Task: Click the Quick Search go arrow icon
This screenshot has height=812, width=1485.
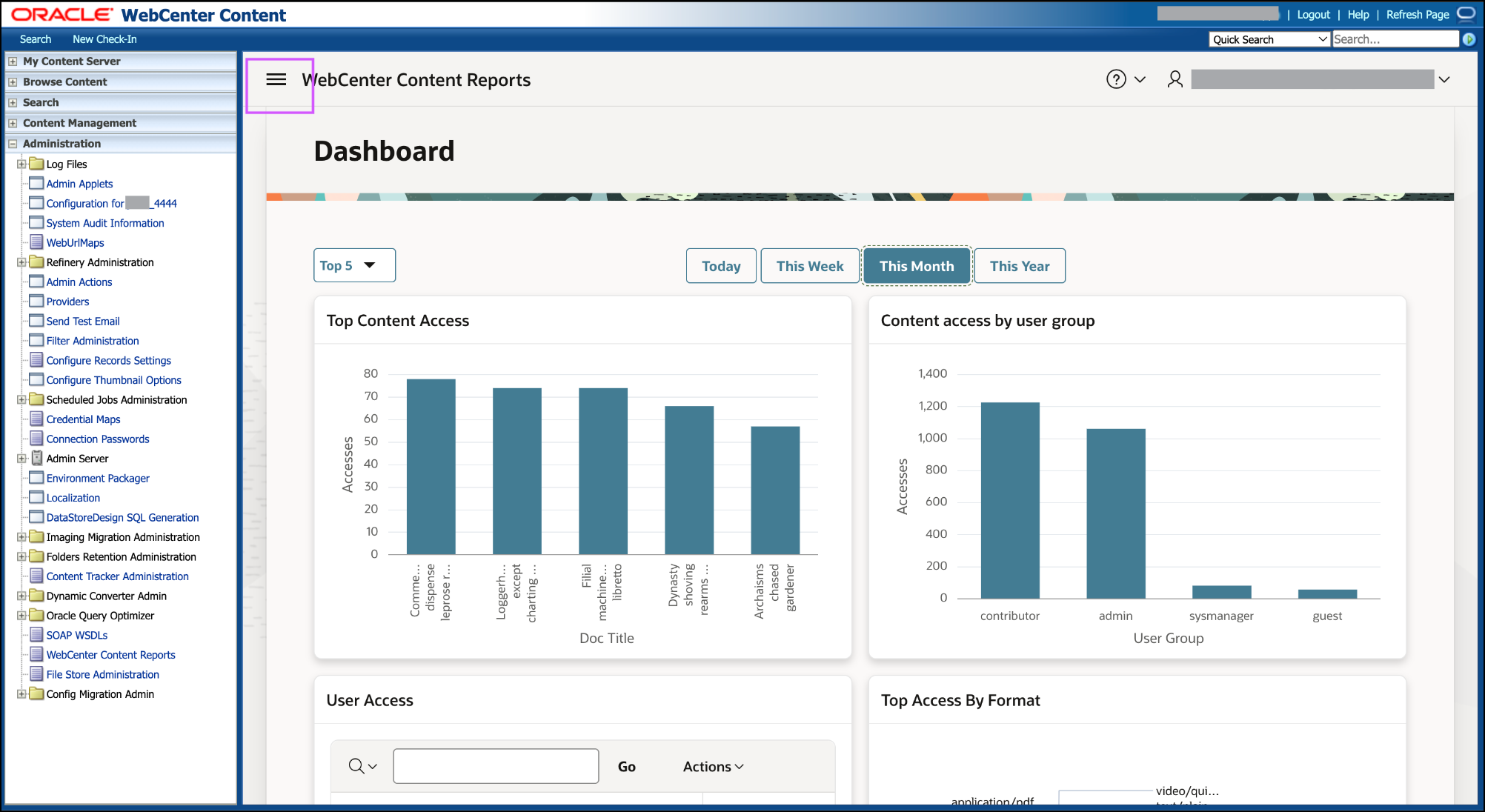Action: tap(1469, 39)
